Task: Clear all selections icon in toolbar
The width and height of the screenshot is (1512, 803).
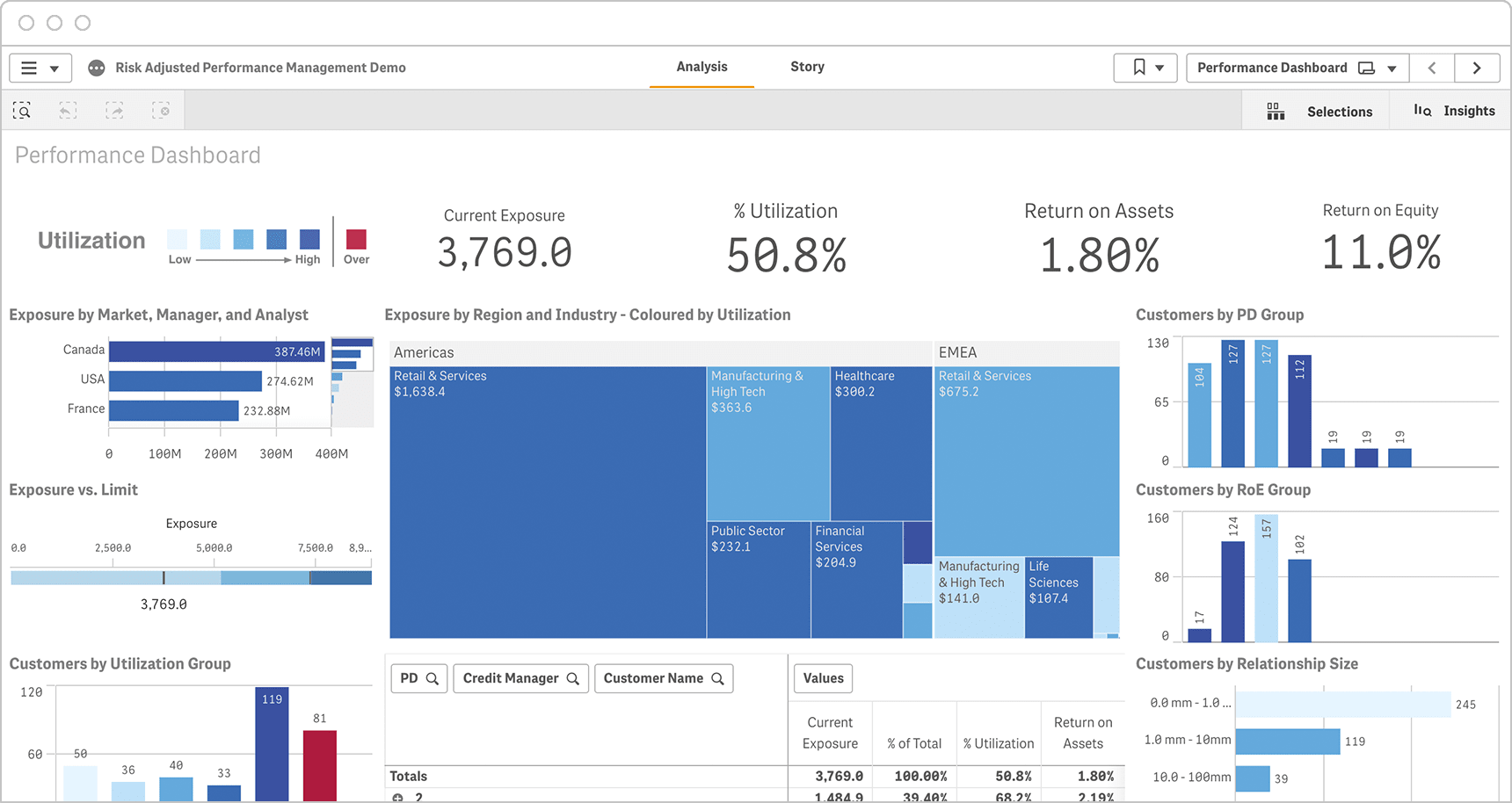Action: (x=161, y=111)
